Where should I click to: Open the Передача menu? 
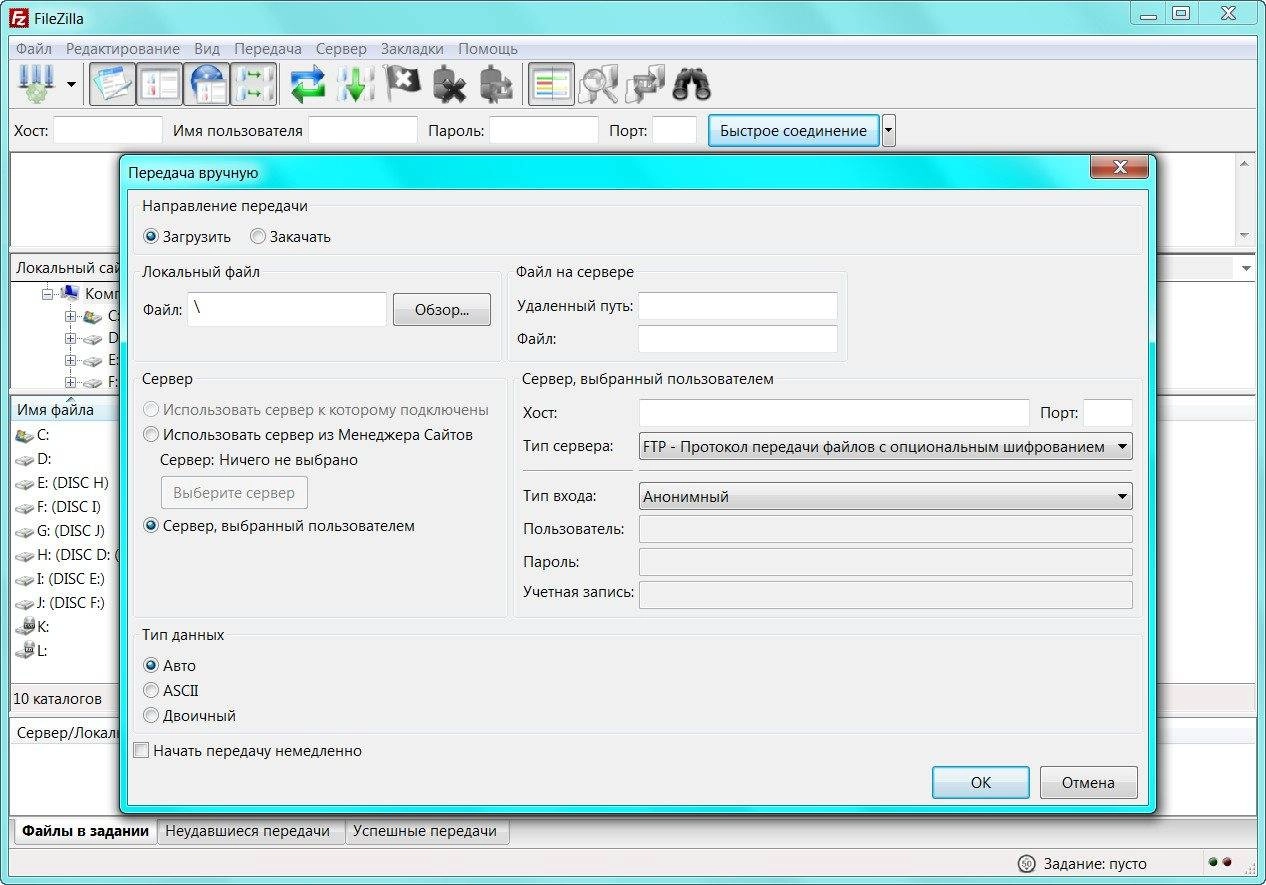(268, 48)
